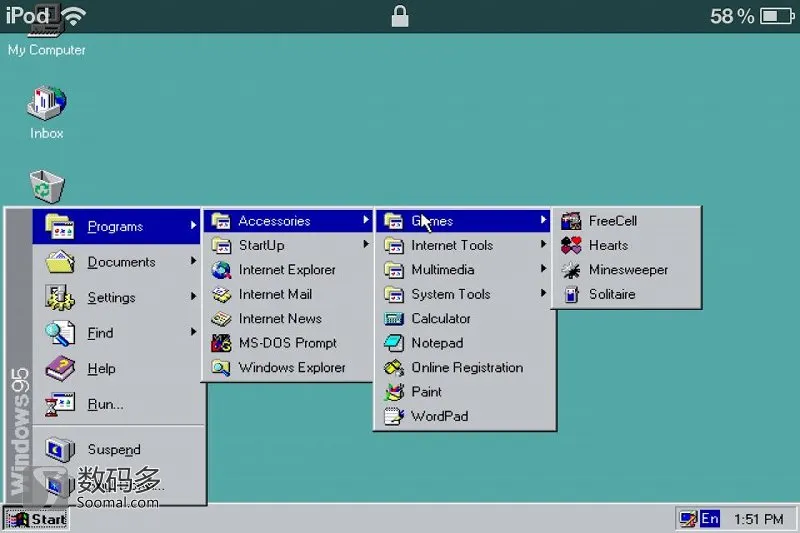Click the En language indicator in tray
The height and width of the screenshot is (533, 800).
pyautogui.click(x=710, y=519)
